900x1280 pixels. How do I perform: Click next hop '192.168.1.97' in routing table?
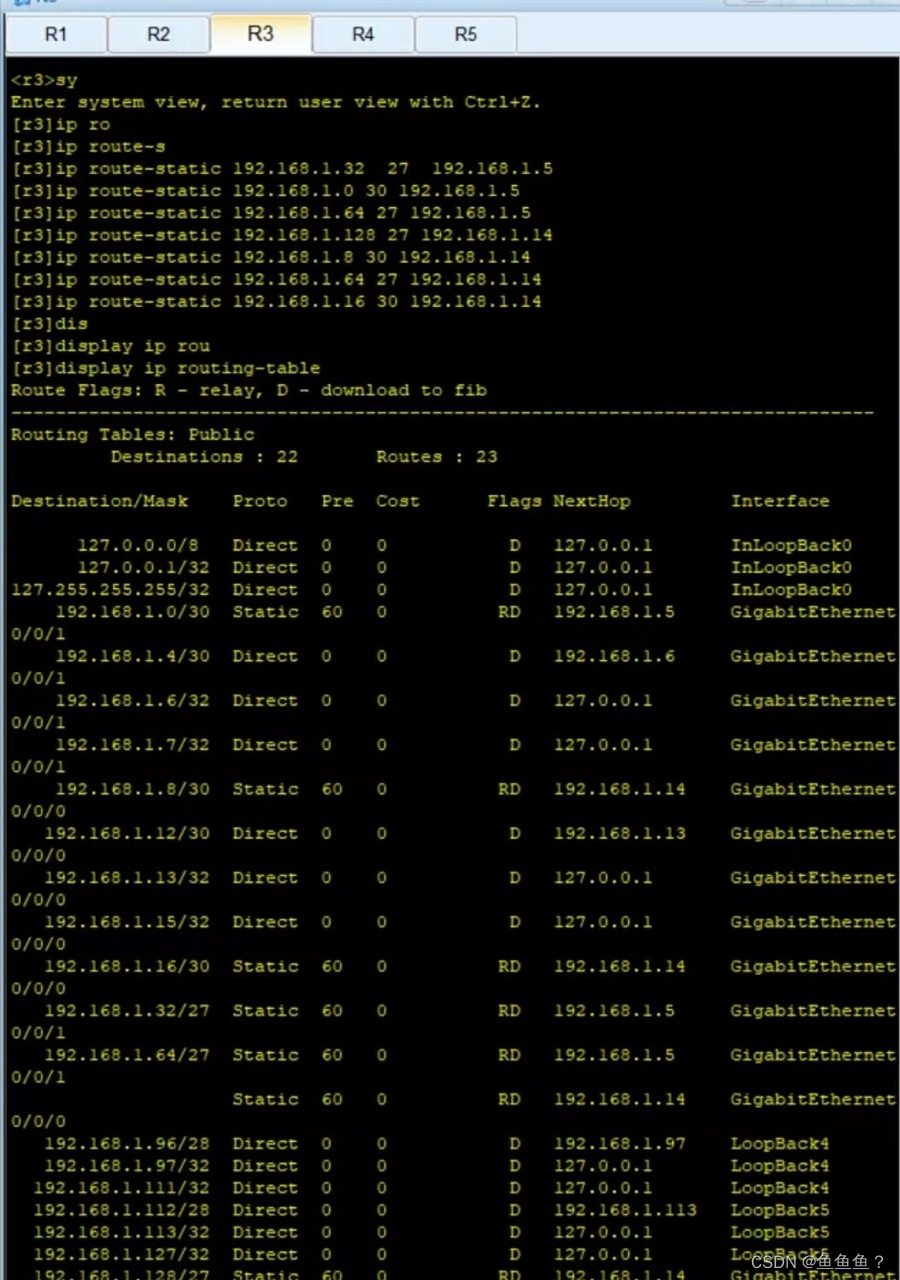coord(620,1143)
